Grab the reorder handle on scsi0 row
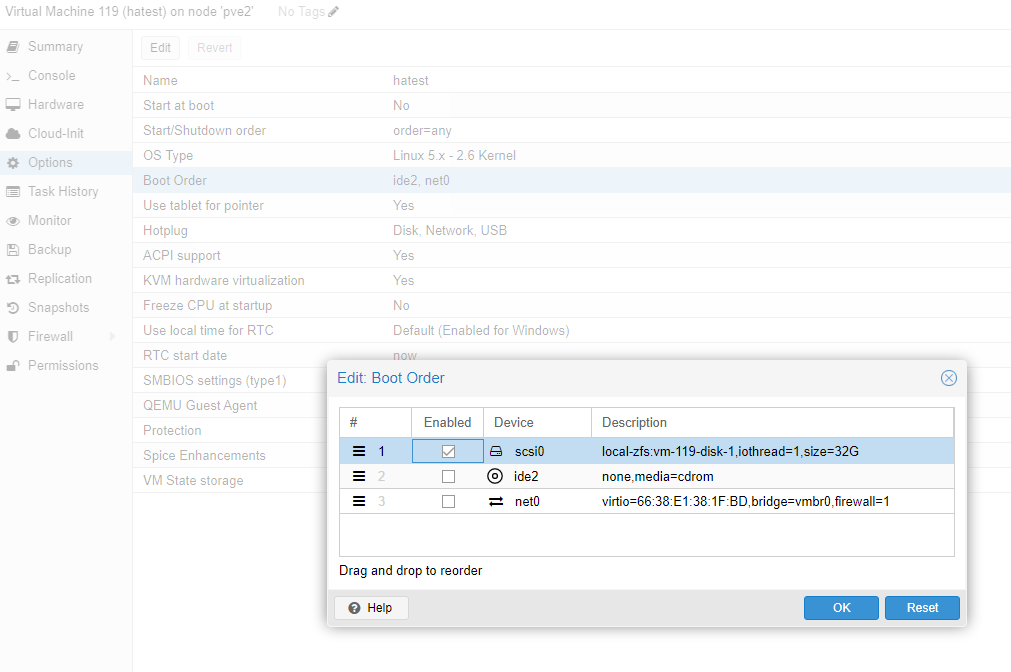Viewport: 1011px width, 672px height. 359,451
